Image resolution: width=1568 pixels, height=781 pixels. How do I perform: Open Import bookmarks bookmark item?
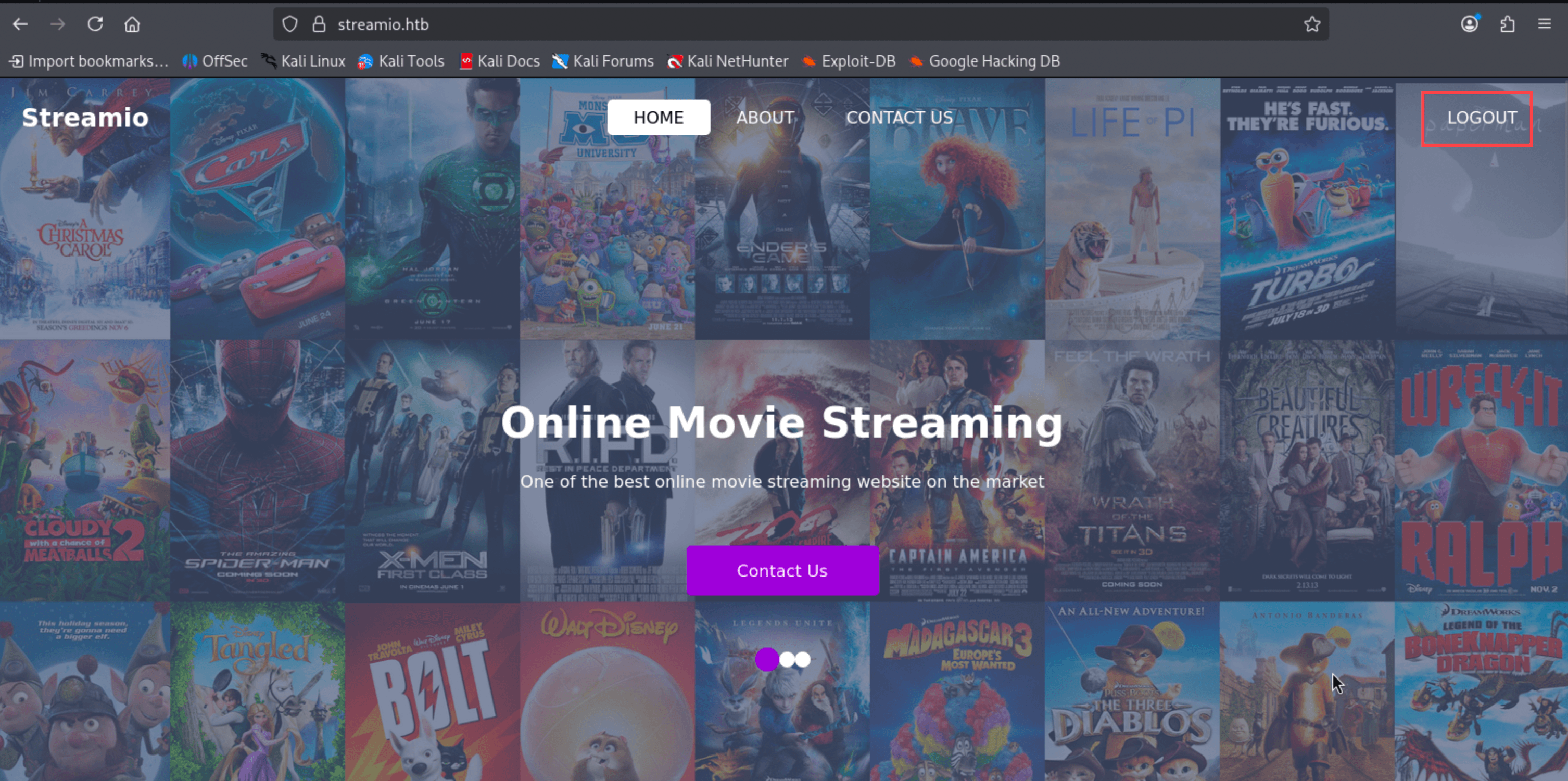coord(89,61)
